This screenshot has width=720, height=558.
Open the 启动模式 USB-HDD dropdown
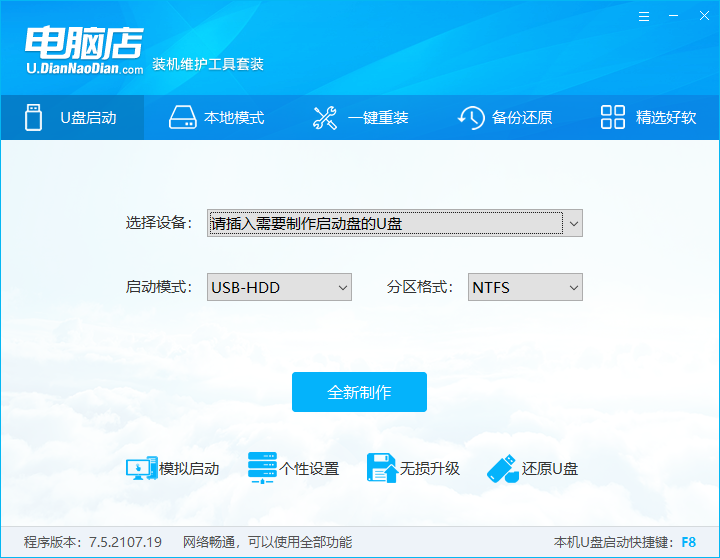click(x=279, y=287)
